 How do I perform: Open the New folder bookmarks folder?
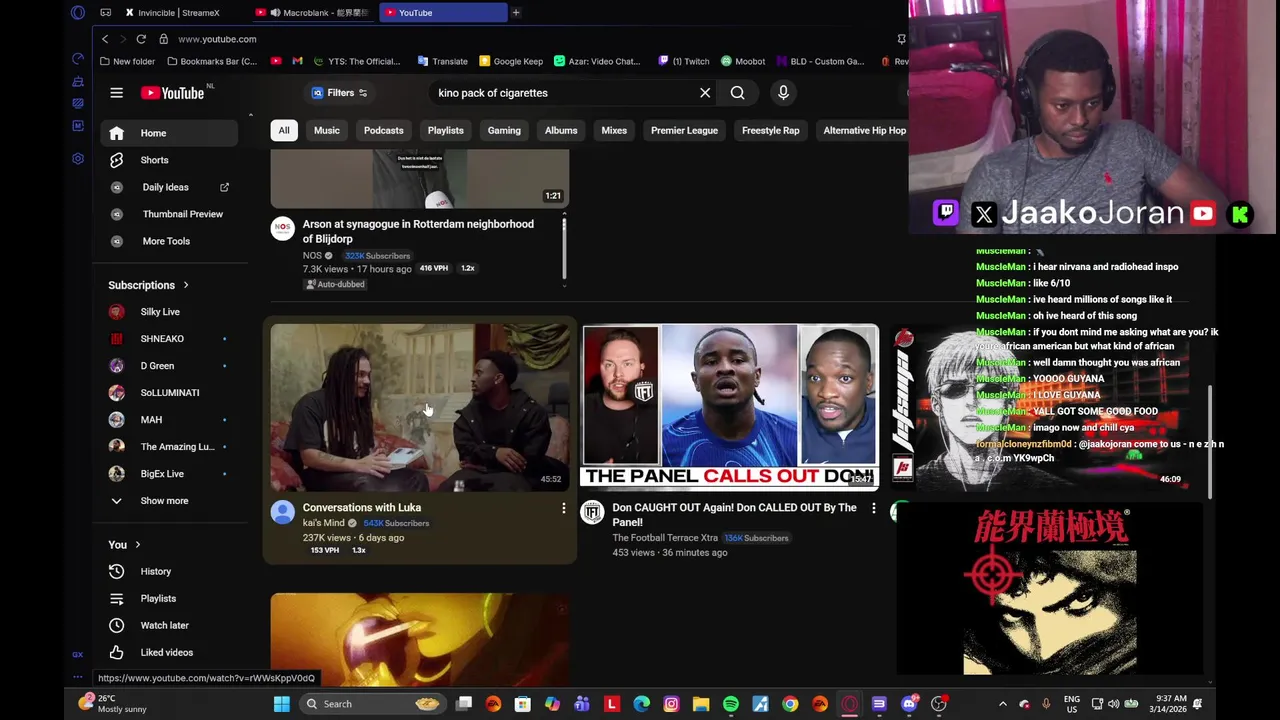(128, 61)
